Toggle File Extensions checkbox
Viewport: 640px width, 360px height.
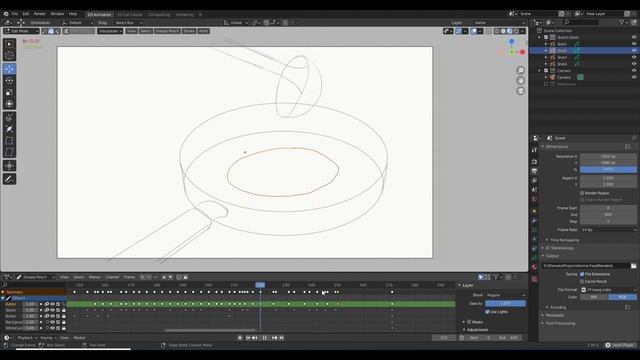(x=582, y=274)
